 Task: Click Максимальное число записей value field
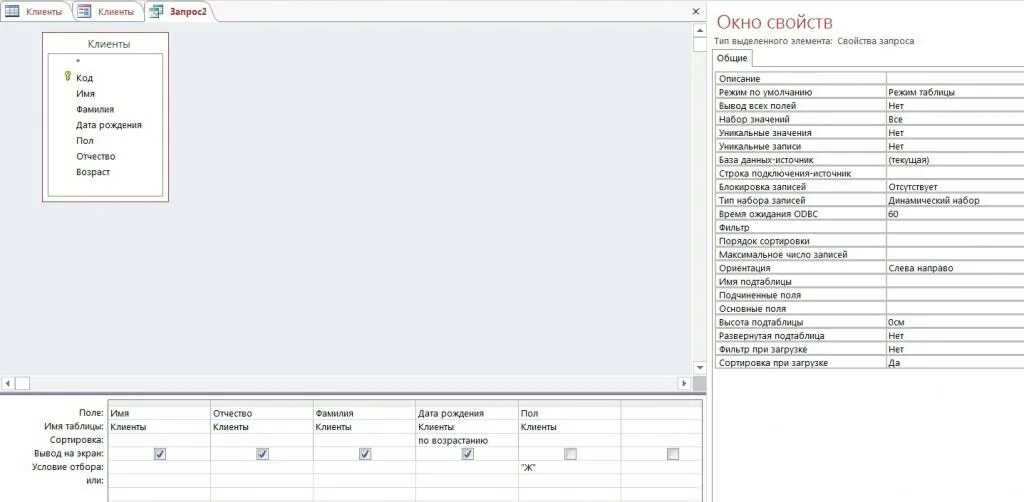point(955,254)
